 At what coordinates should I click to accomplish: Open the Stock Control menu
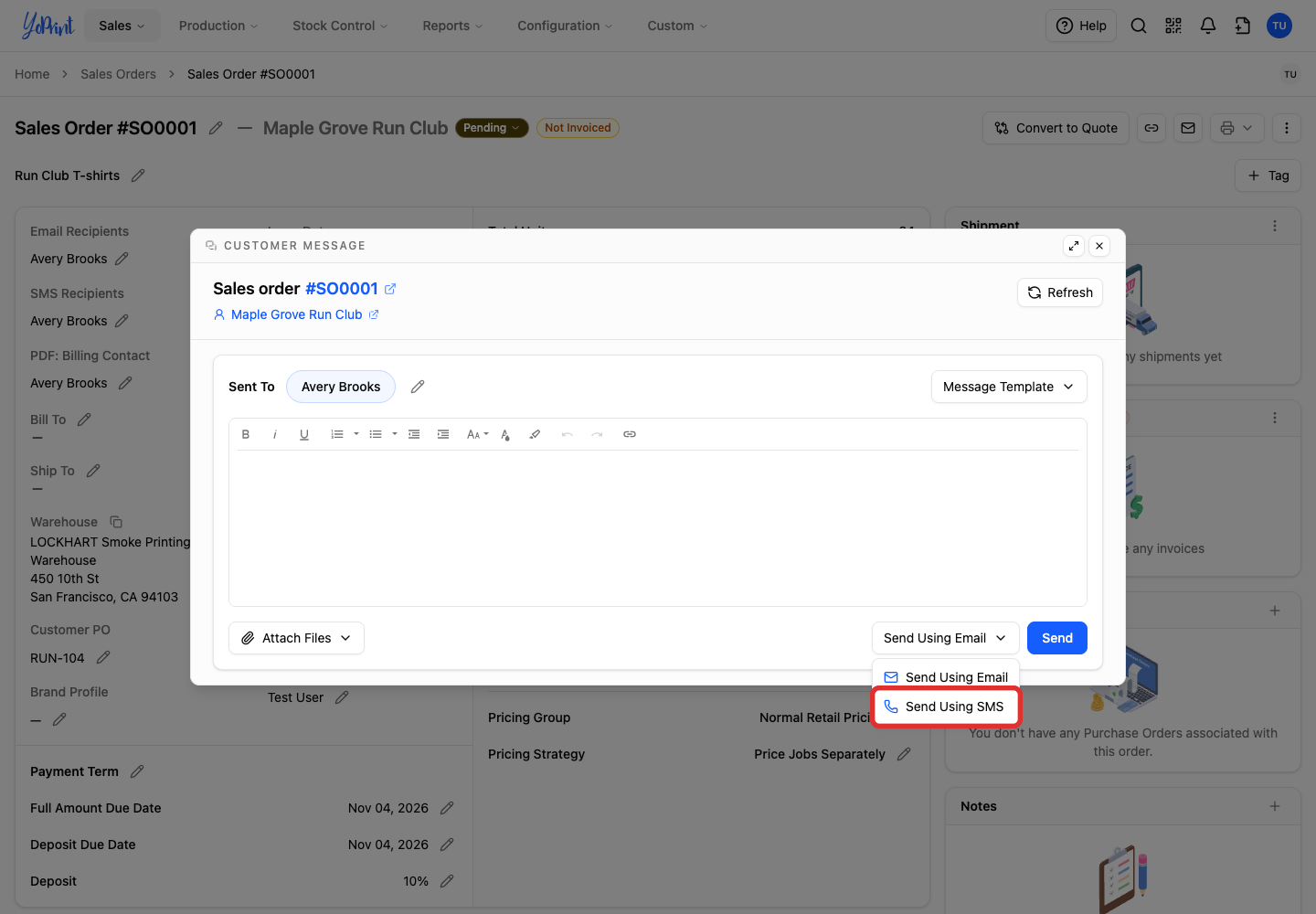pyautogui.click(x=340, y=26)
